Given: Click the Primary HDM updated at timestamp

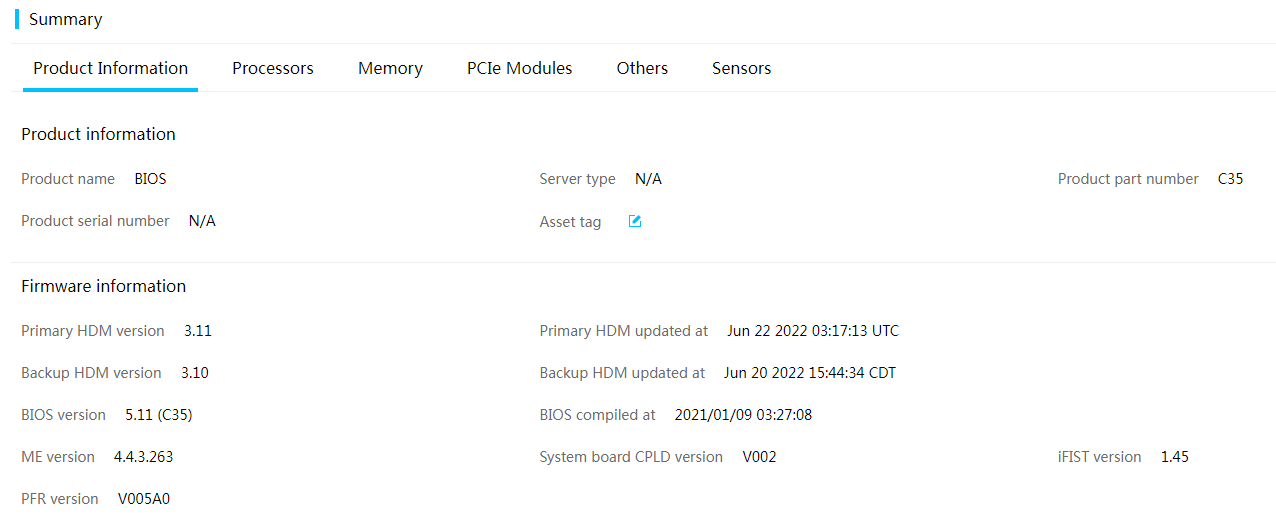Looking at the screenshot, I should tap(813, 331).
